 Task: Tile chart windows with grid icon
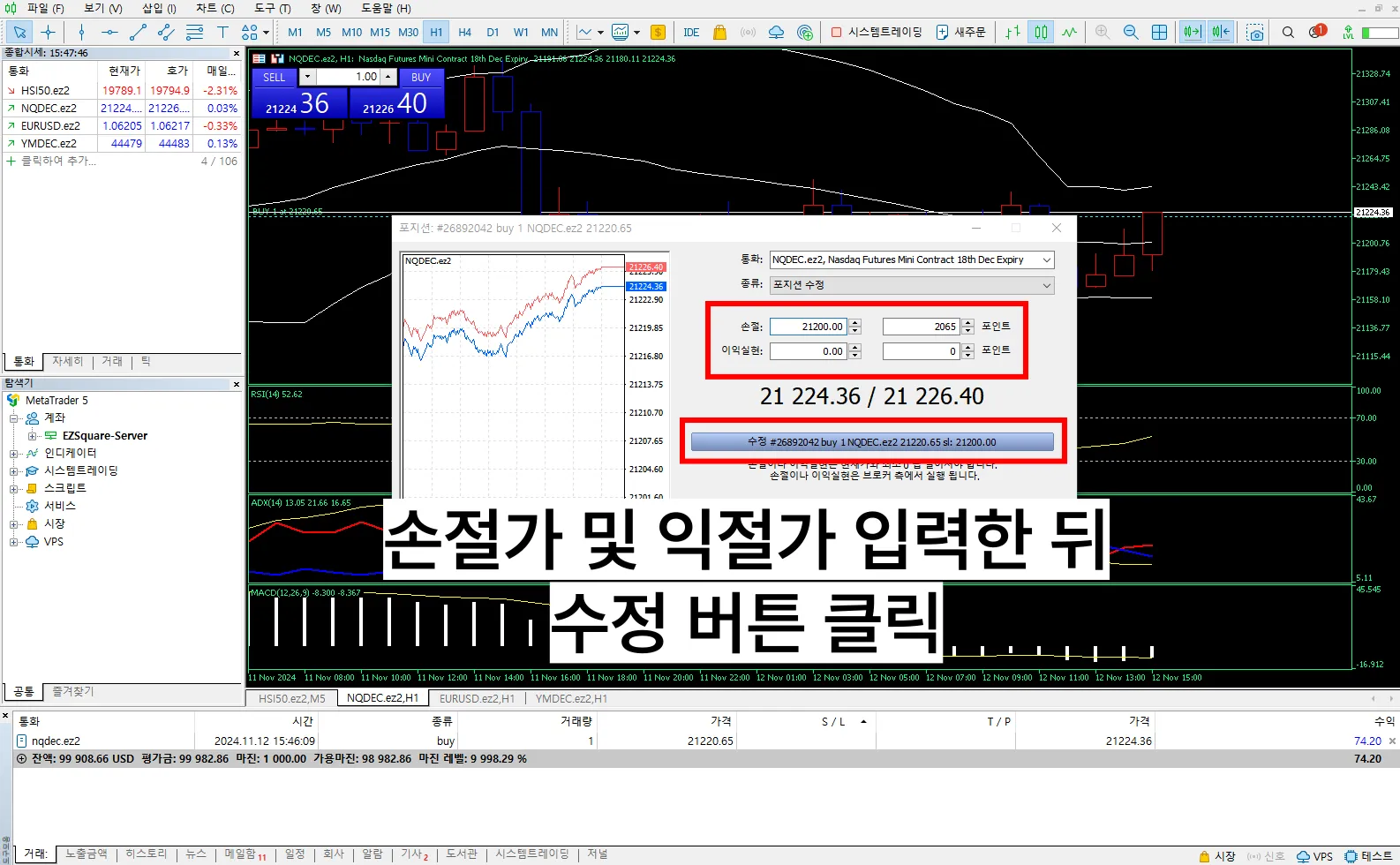click(1159, 32)
